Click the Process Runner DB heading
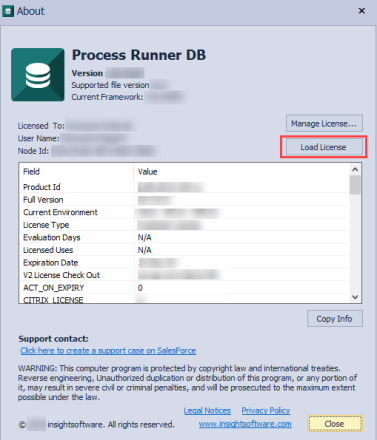 pyautogui.click(x=139, y=55)
